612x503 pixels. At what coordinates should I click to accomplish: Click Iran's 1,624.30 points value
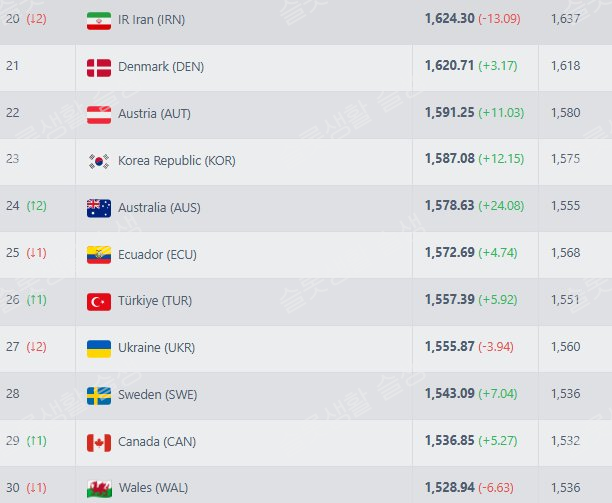[450, 18]
